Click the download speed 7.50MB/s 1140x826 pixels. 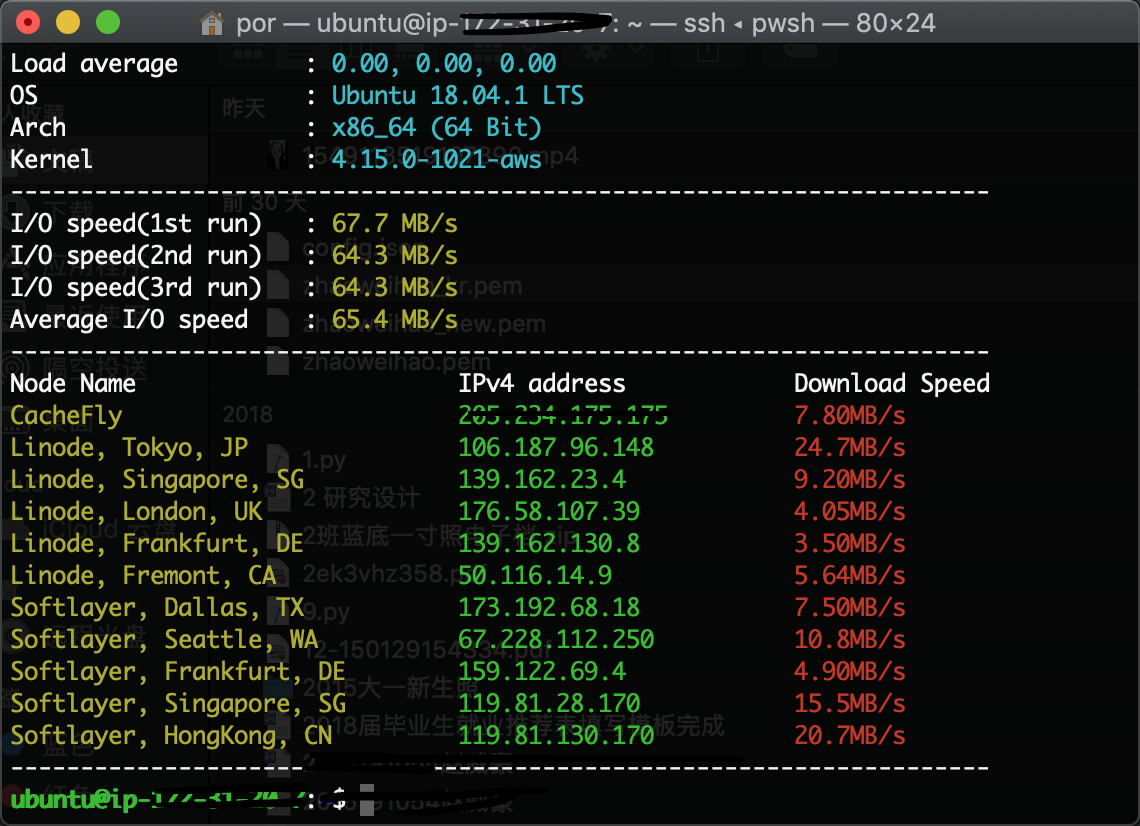tap(850, 608)
